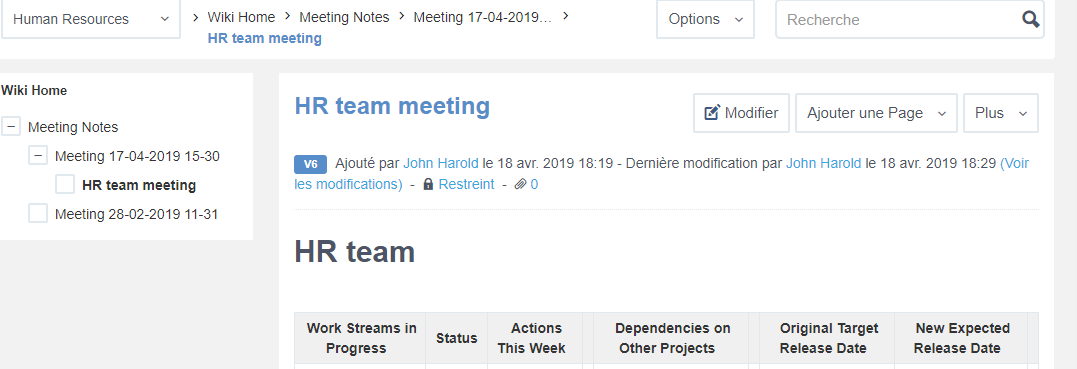This screenshot has width=1077, height=369.
Task: Click the Restreint permissions link
Action: [x=466, y=184]
